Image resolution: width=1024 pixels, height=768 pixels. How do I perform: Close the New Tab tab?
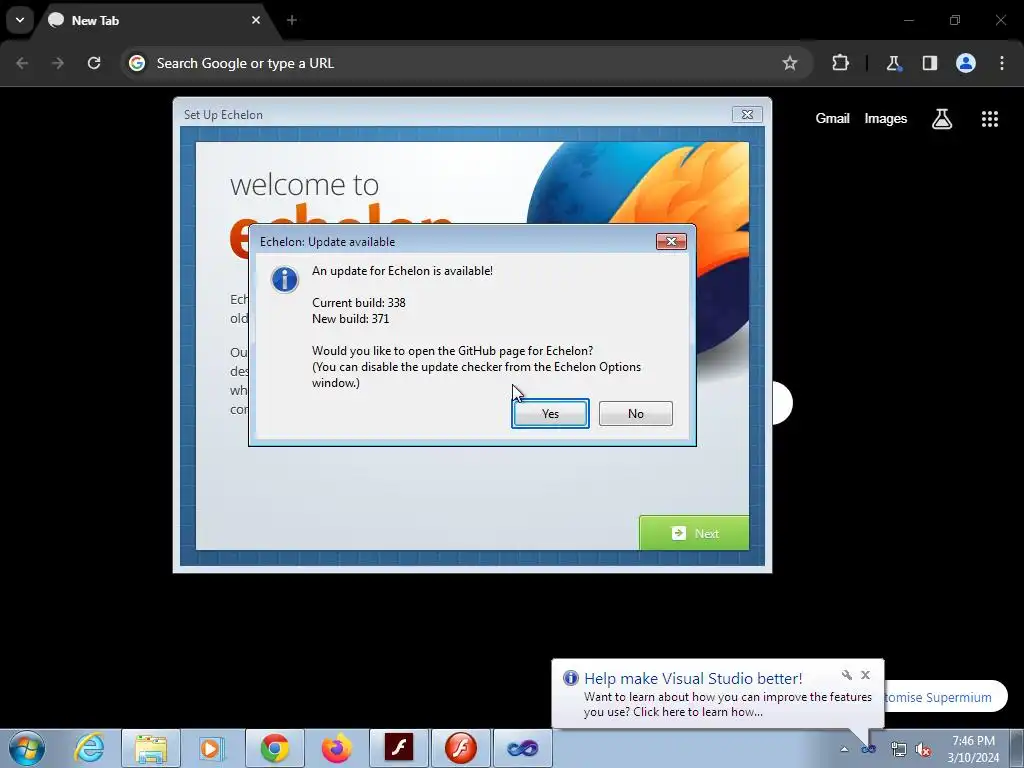256,20
